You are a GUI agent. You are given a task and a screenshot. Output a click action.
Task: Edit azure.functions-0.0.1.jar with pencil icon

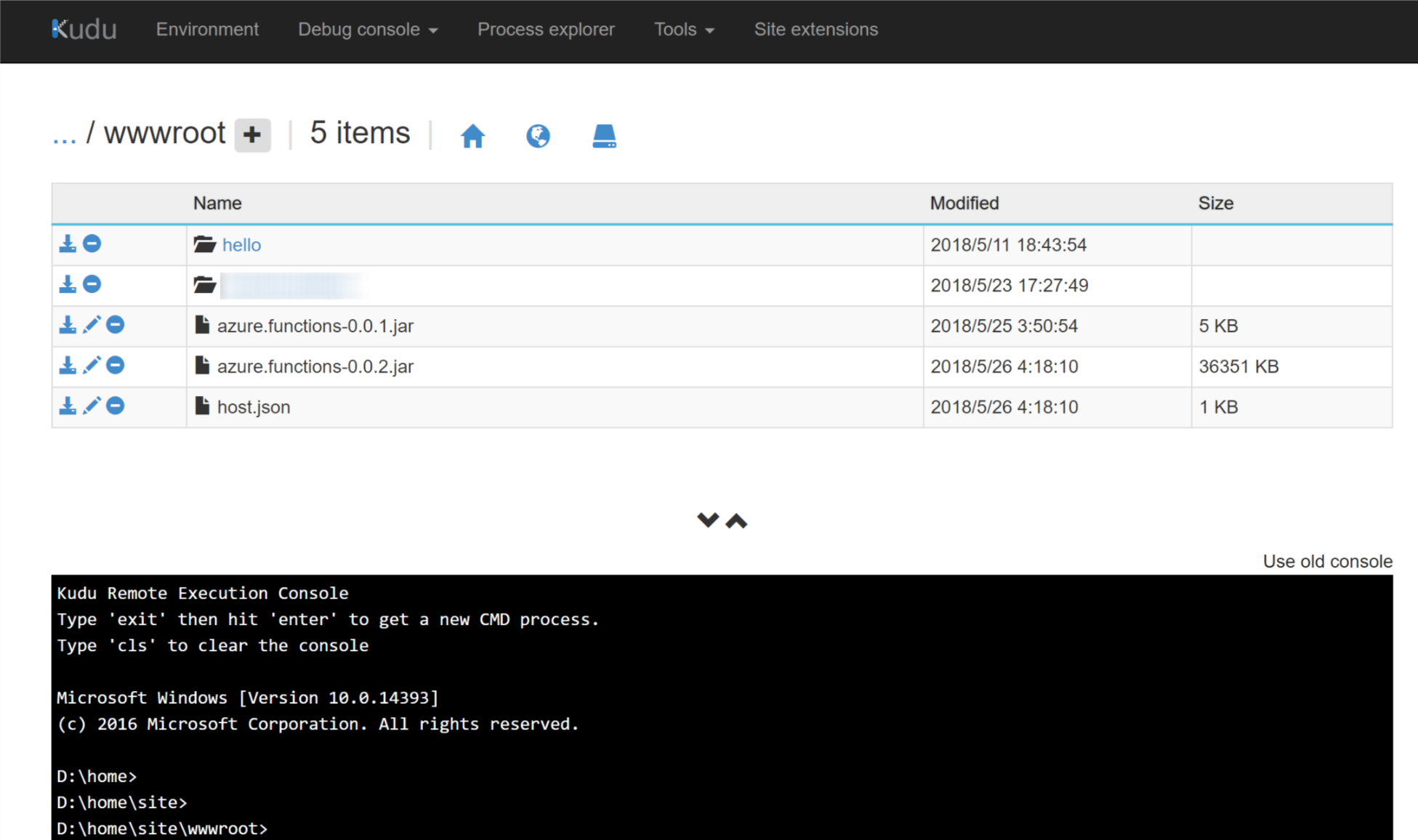(x=92, y=325)
